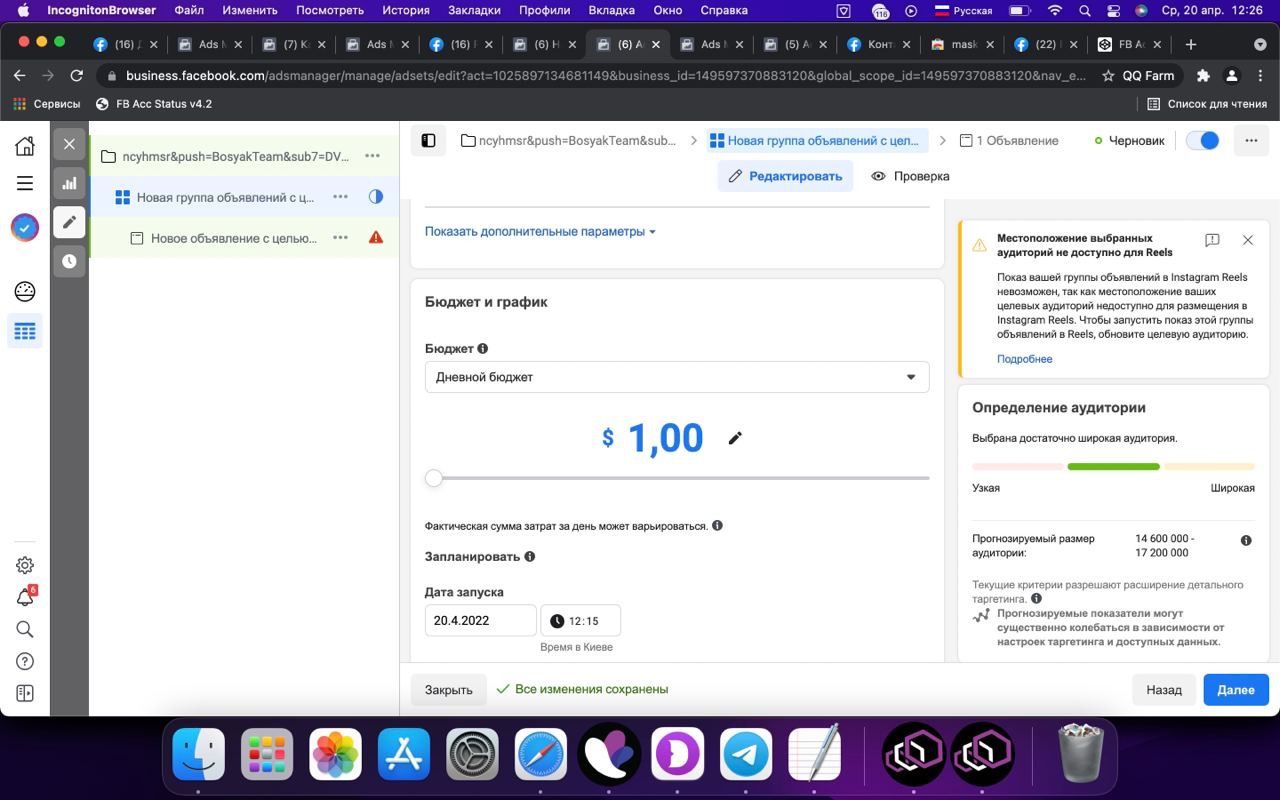Open Telegram from the Dock
Viewport: 1280px width, 800px height.
(x=746, y=754)
